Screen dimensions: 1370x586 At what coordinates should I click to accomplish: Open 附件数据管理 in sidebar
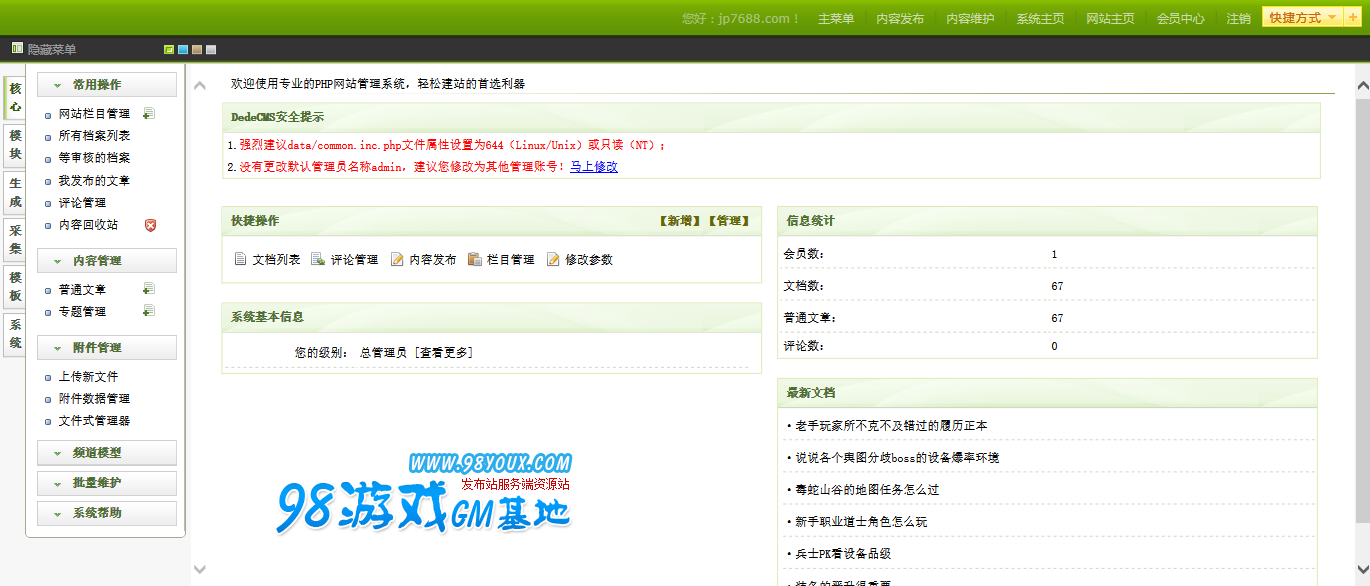94,399
